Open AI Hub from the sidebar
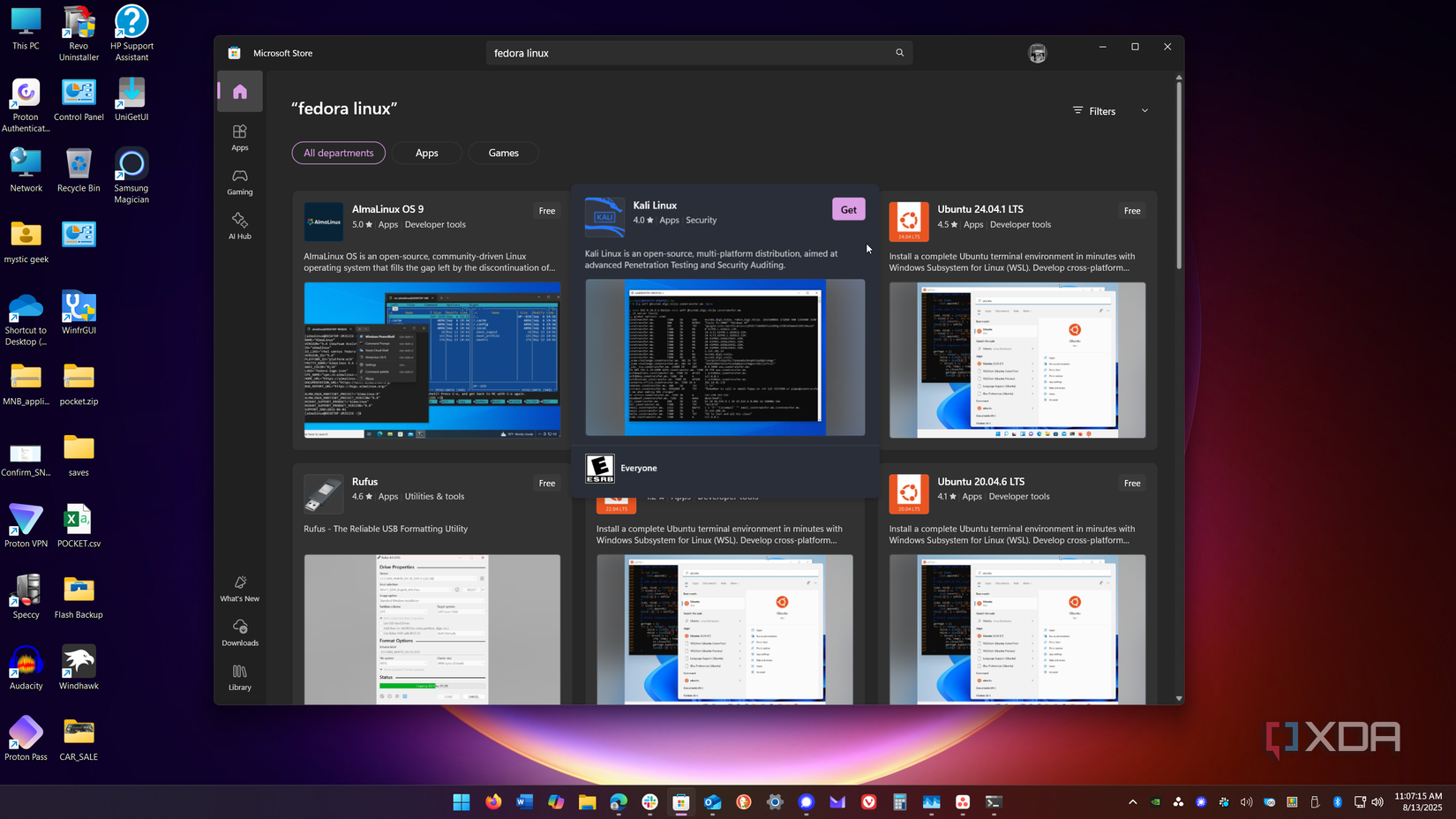This screenshot has width=1456, height=819. coord(240,226)
